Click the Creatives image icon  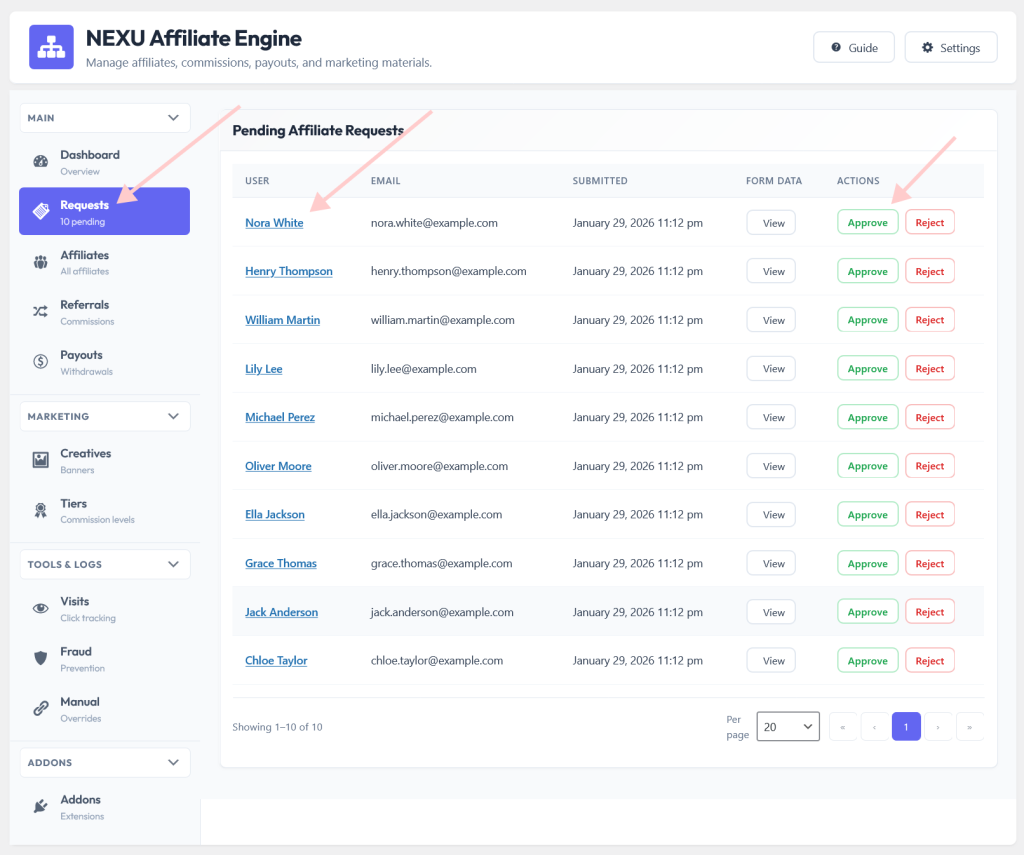click(x=40, y=460)
